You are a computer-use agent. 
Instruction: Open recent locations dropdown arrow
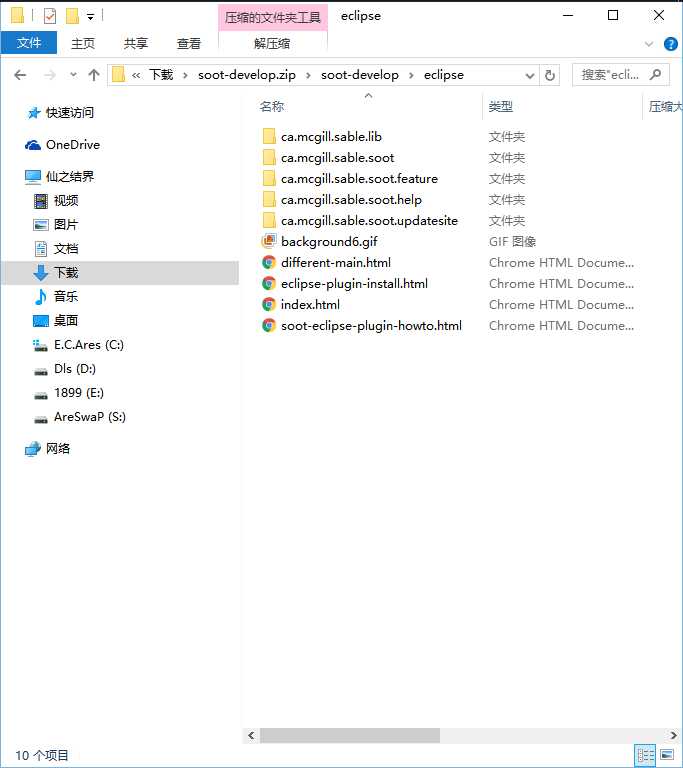click(x=73, y=75)
